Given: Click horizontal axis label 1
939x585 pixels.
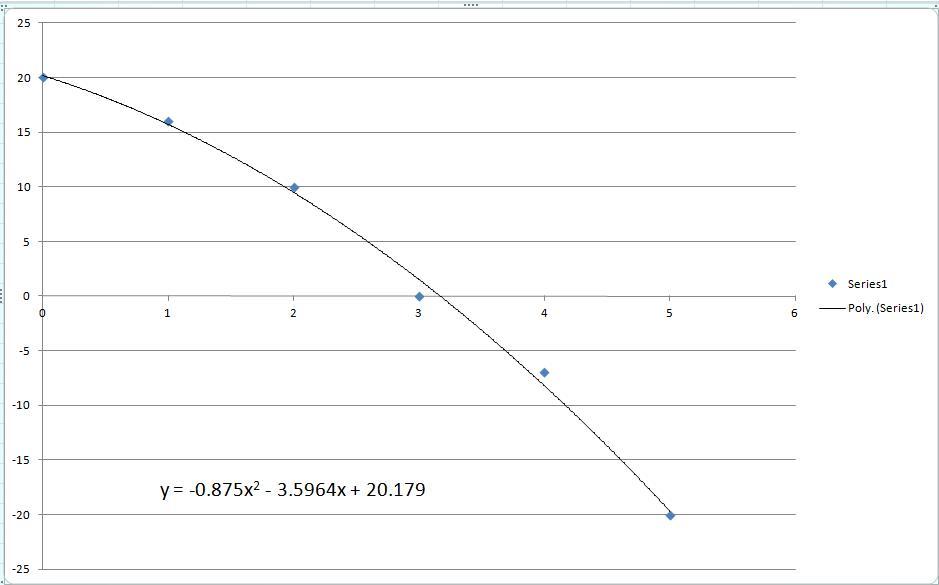Looking at the screenshot, I should (x=167, y=313).
